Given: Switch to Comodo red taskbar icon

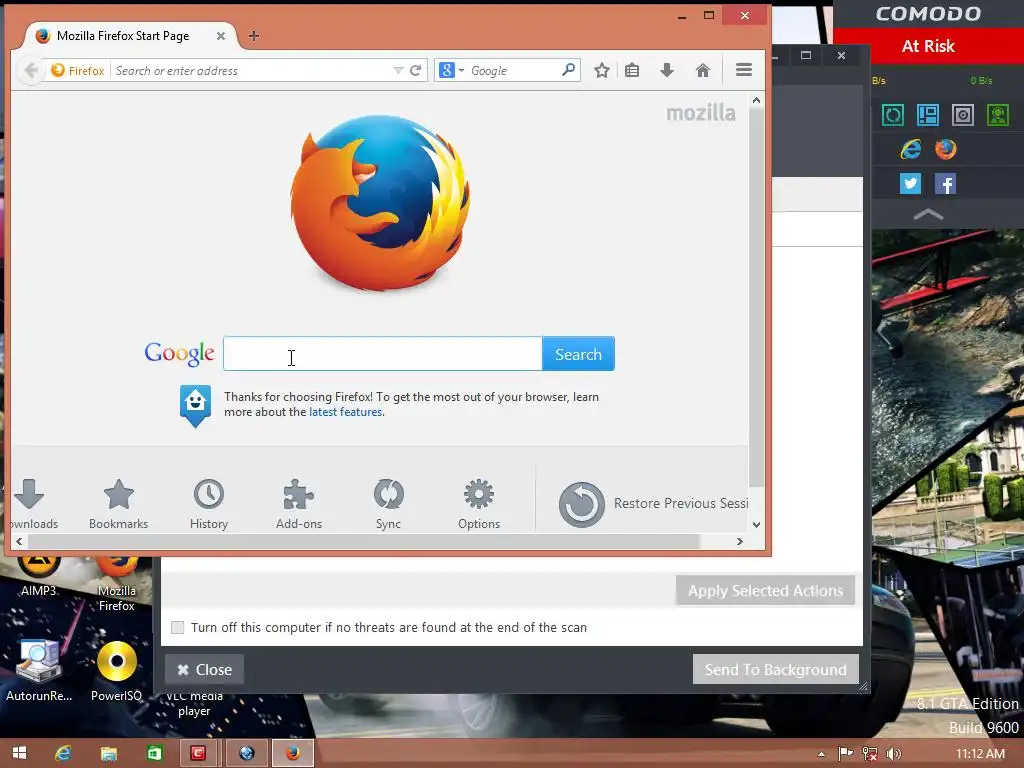Looking at the screenshot, I should (x=198, y=753).
